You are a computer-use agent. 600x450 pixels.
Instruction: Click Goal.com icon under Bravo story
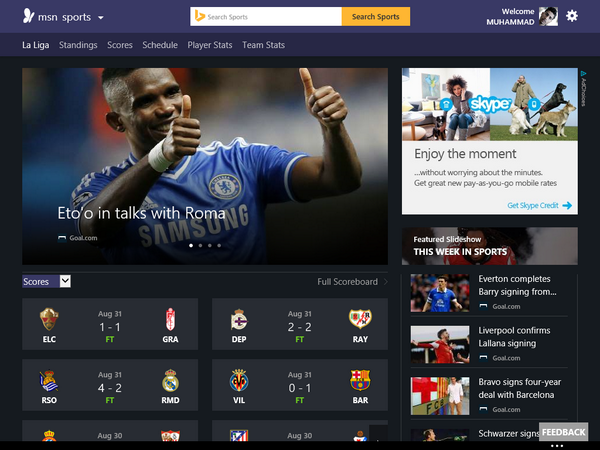(x=483, y=409)
